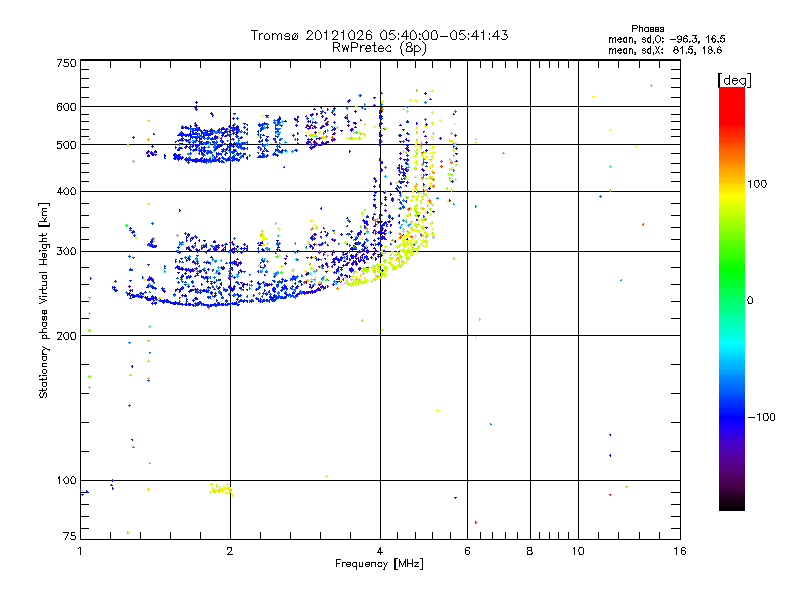Viewport: 800px width, 600px height.
Task: Click the x-axis label '1'
Action: [80, 551]
